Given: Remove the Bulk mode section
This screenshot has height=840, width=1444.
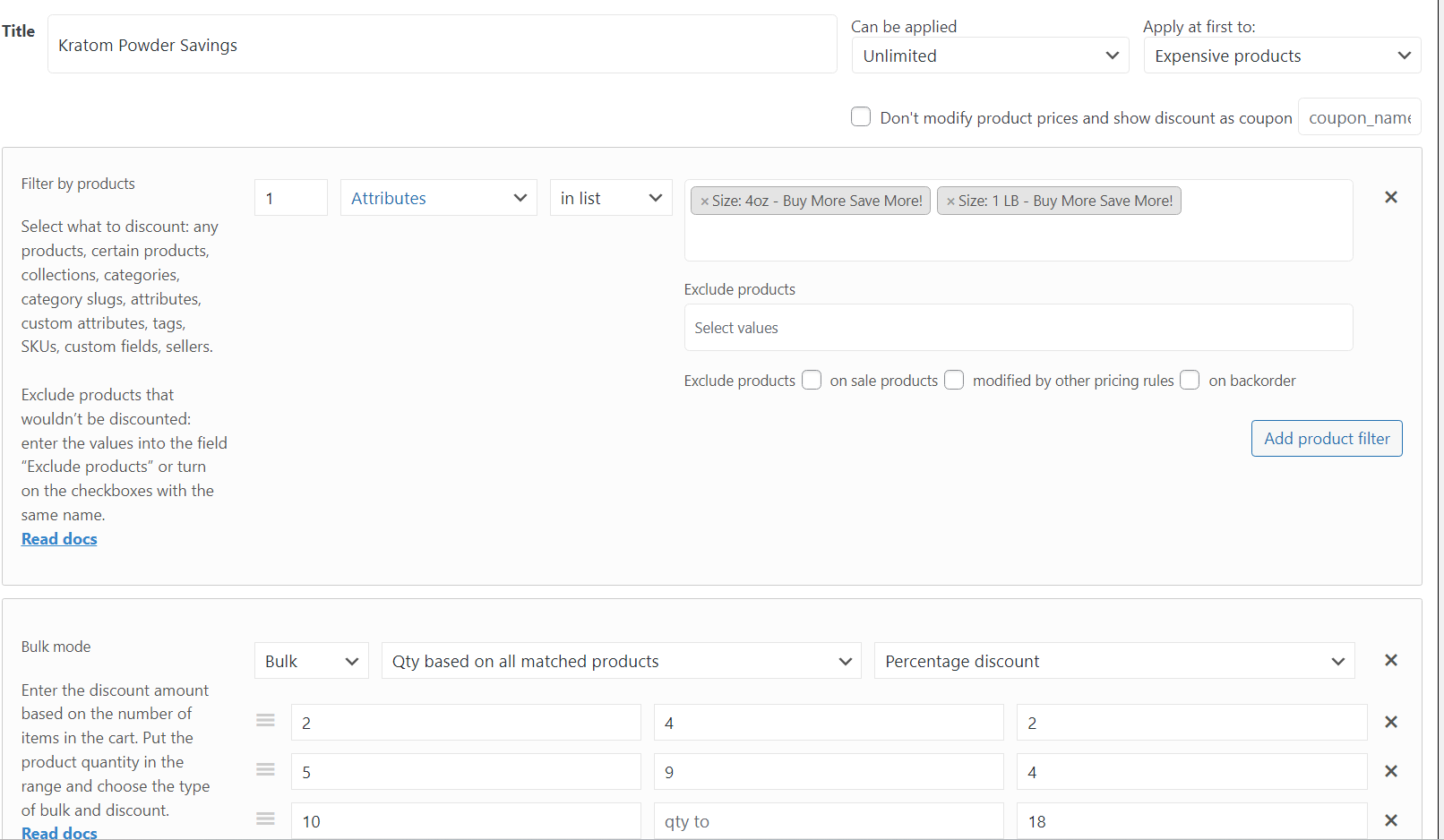Looking at the screenshot, I should click(1391, 660).
